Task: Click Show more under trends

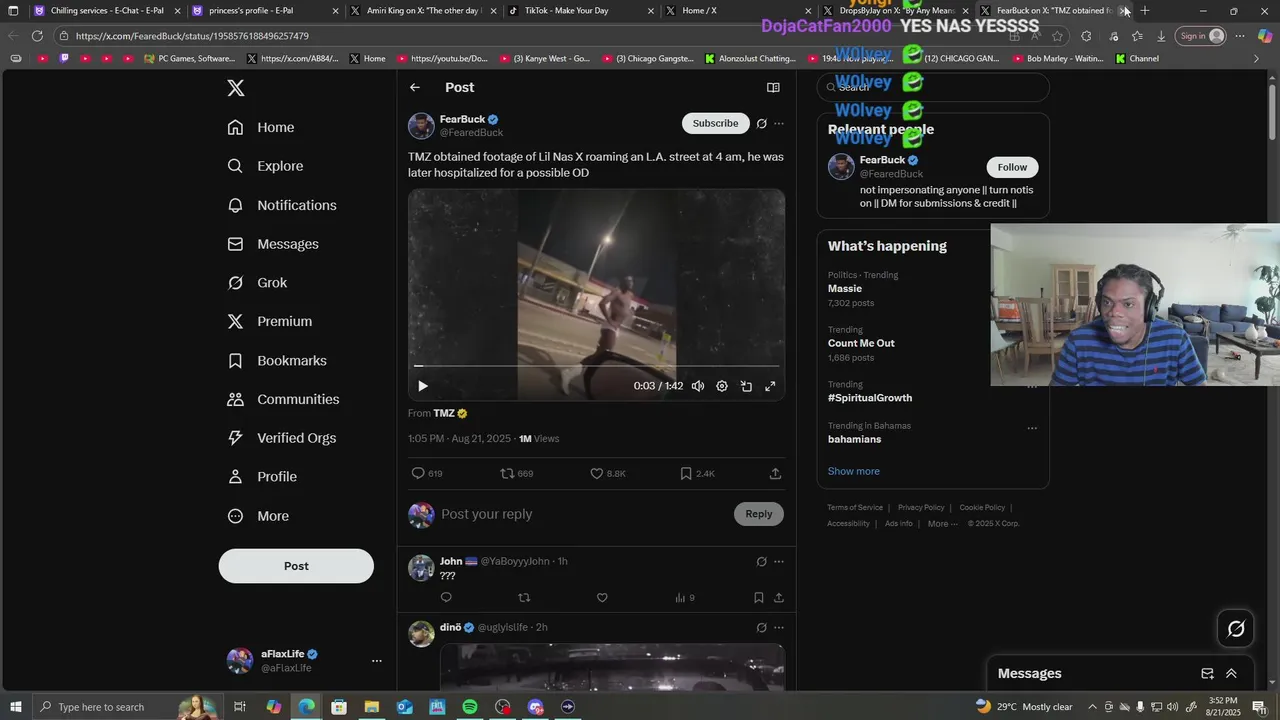Action: pyautogui.click(x=854, y=471)
